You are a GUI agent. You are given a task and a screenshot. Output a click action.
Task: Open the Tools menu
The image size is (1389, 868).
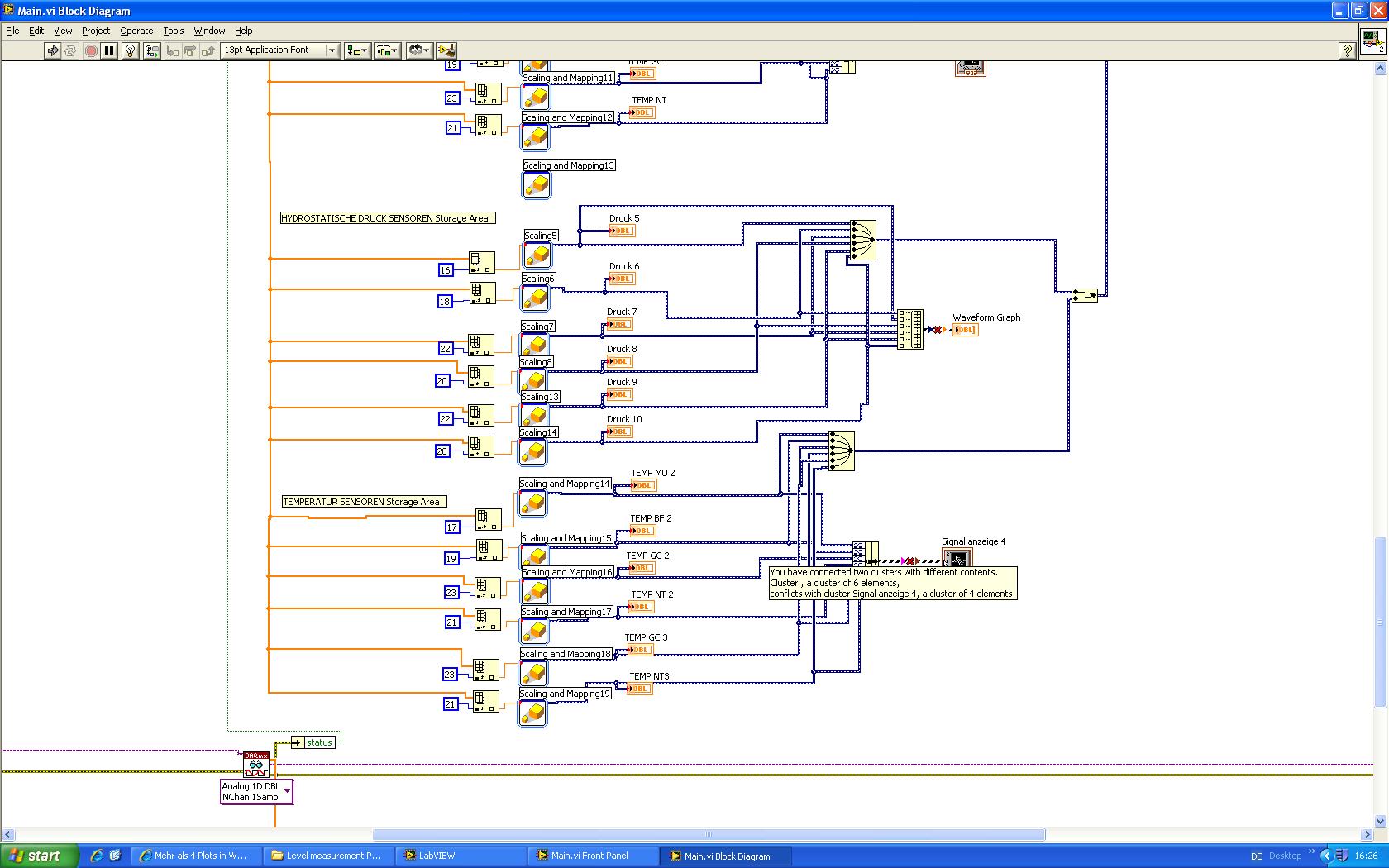tap(173, 31)
